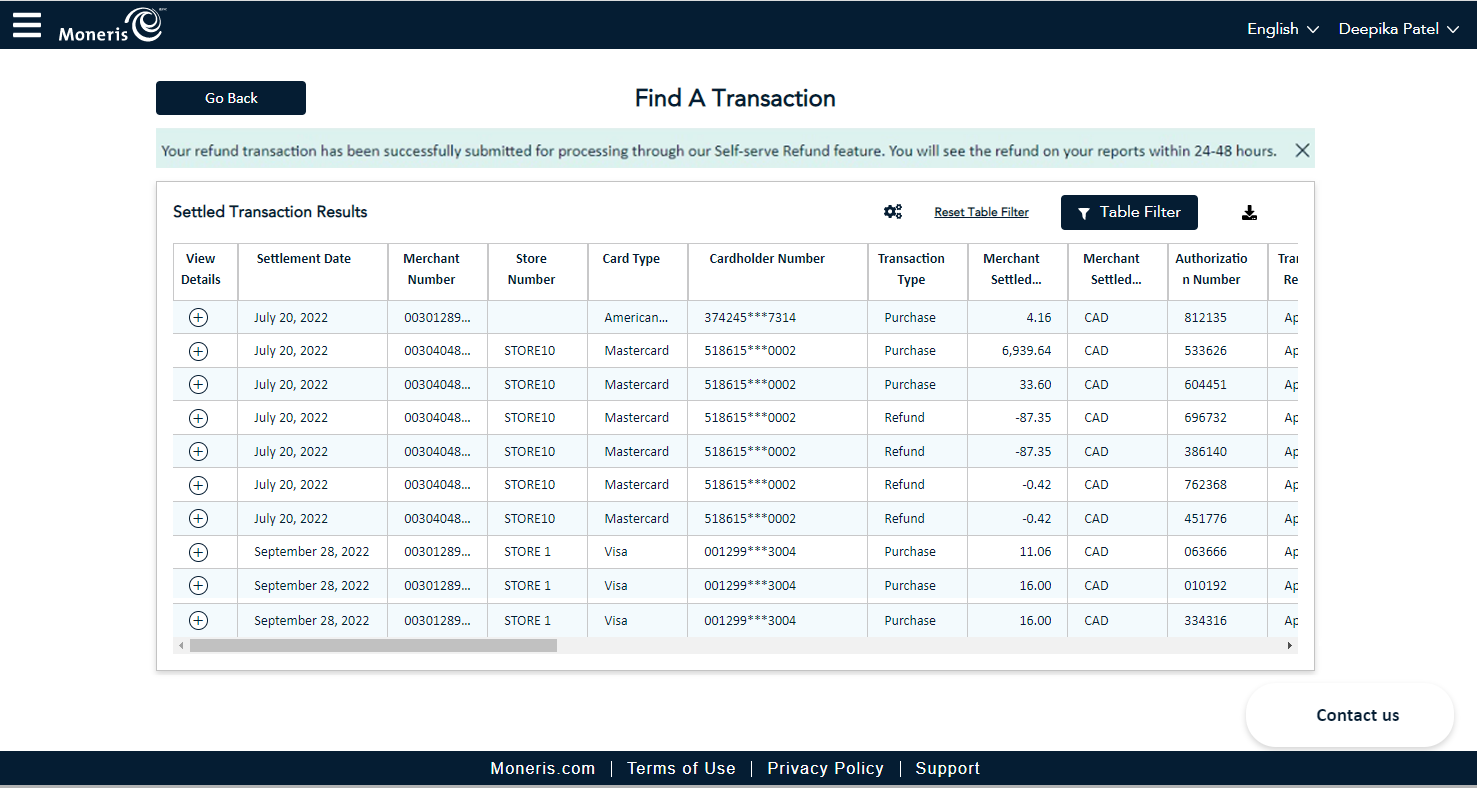This screenshot has width=1477, height=788.
Task: Open Support footer link
Action: [x=947, y=768]
